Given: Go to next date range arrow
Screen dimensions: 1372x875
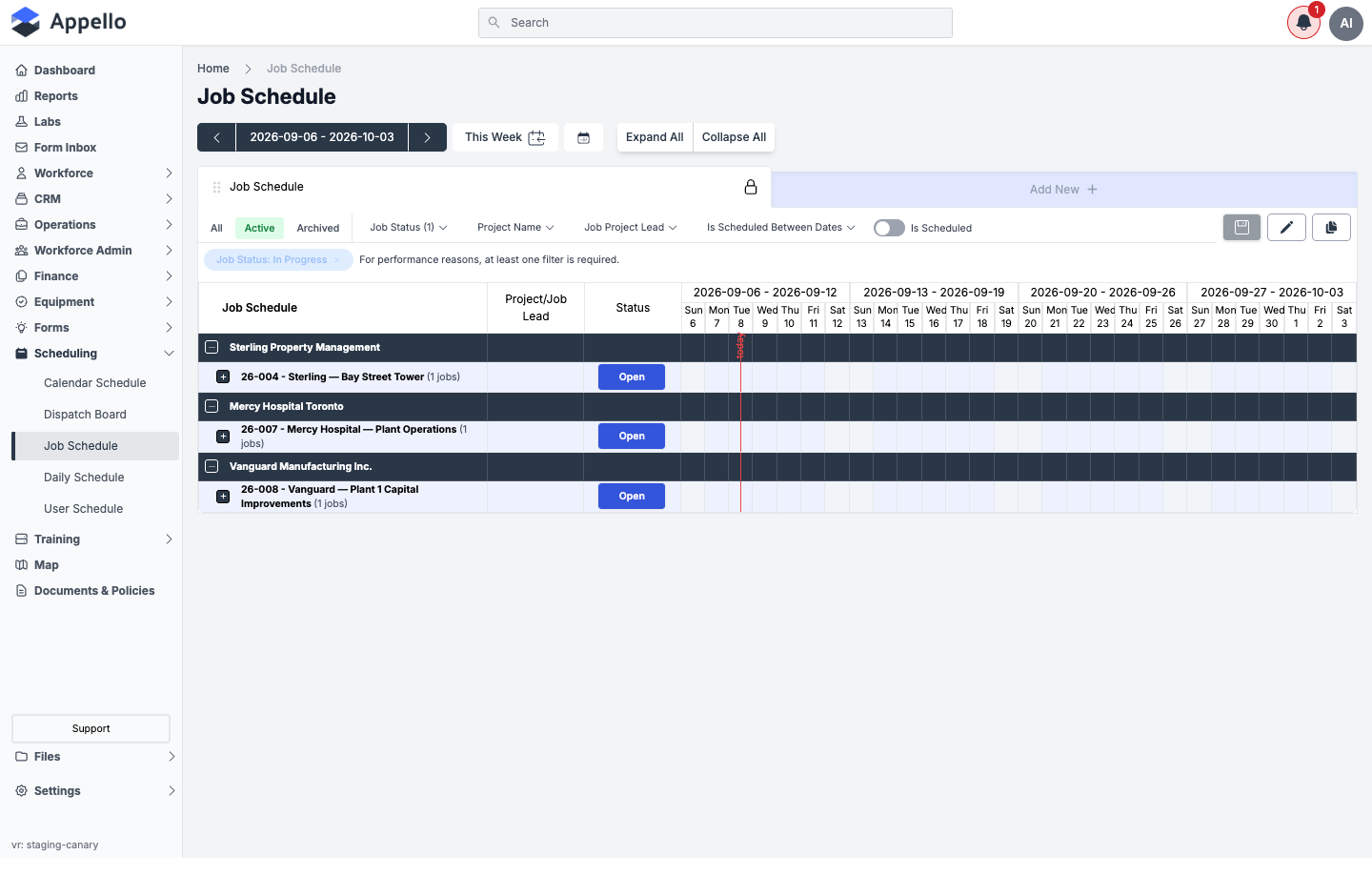Looking at the screenshot, I should pyautogui.click(x=428, y=137).
